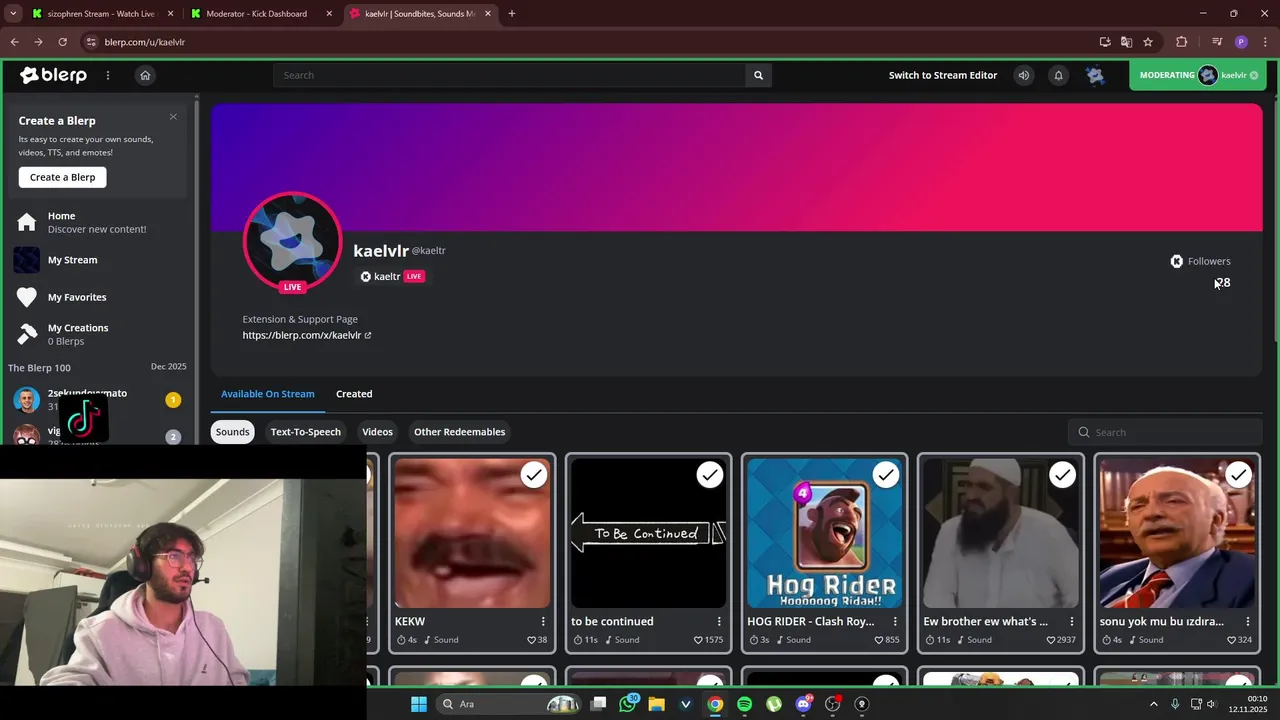Select the Sounds filter chip
This screenshot has width=1280, height=720.
click(232, 432)
